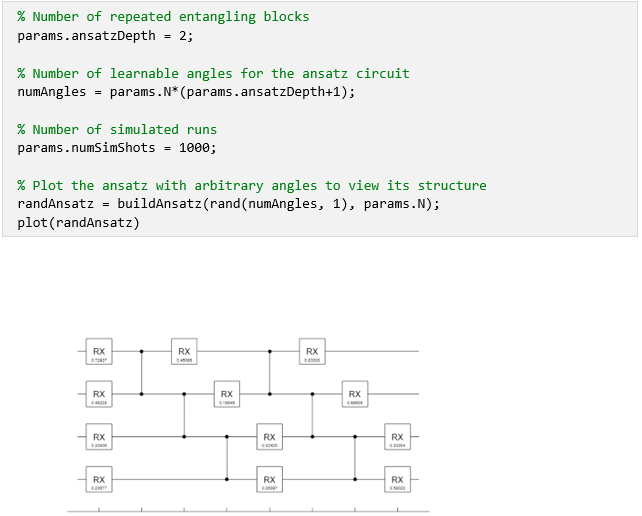Click the leftmost RX gate on the third qubit wire

pos(99,437)
